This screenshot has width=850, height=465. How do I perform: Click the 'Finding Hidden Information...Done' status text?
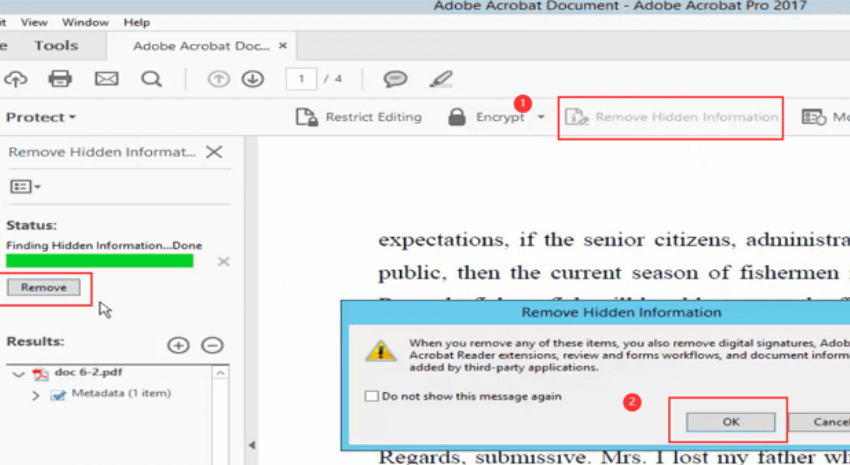(x=104, y=246)
